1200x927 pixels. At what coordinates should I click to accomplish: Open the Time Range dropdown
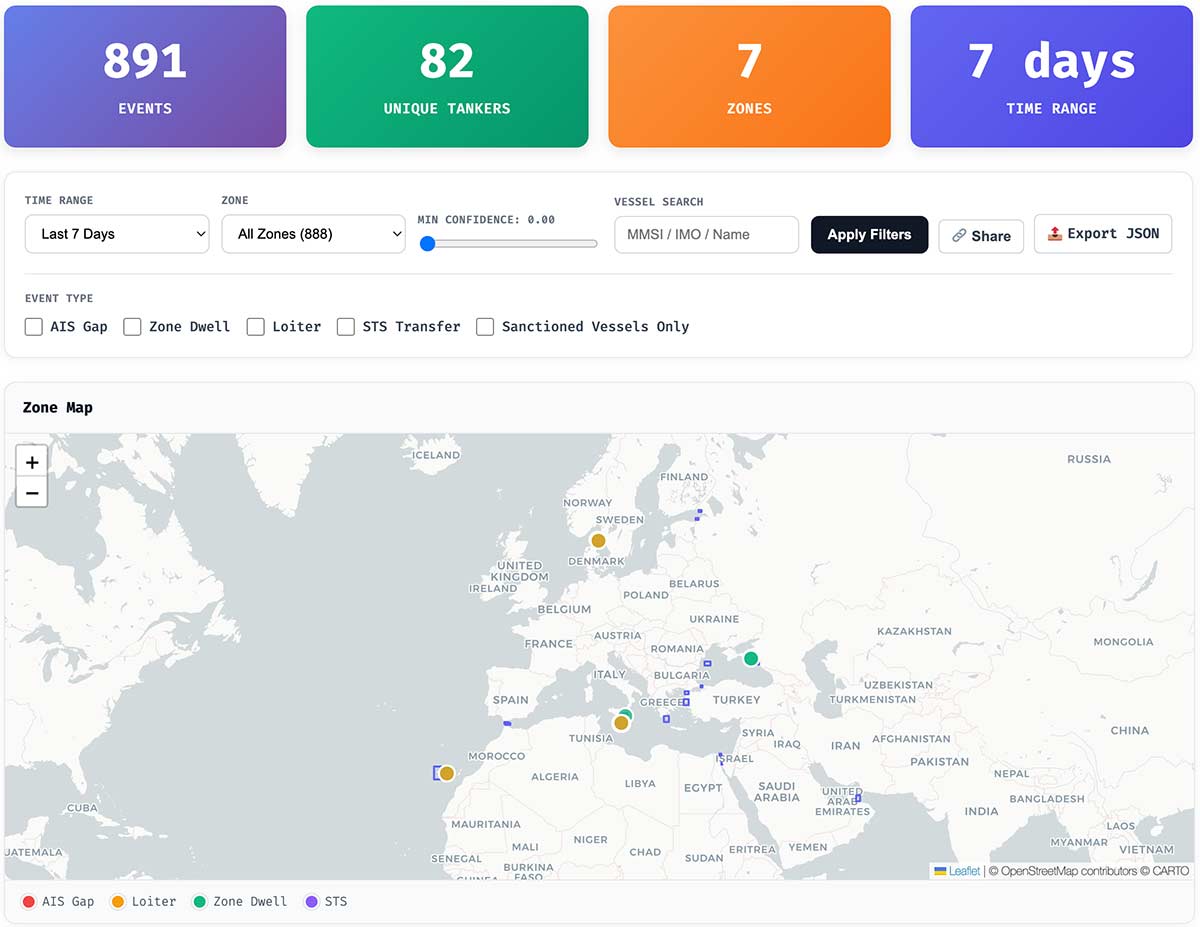(x=117, y=234)
